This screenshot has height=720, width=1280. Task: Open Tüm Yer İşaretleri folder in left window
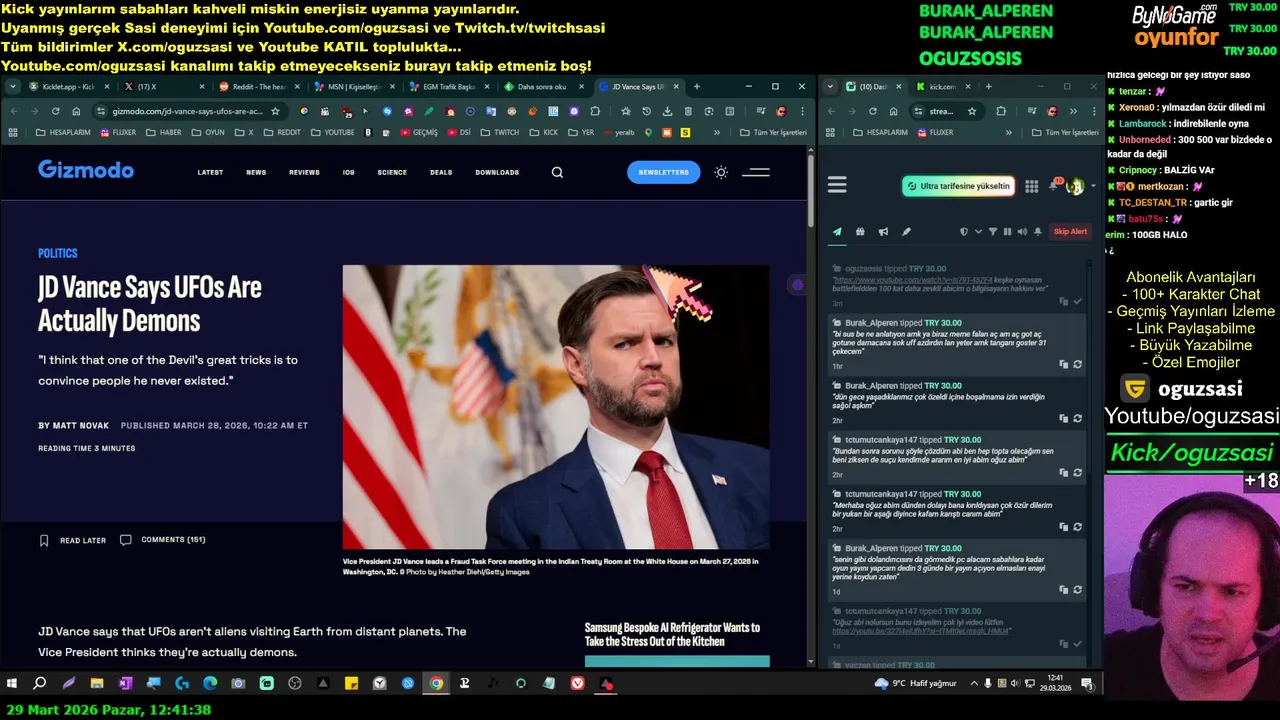click(x=773, y=132)
